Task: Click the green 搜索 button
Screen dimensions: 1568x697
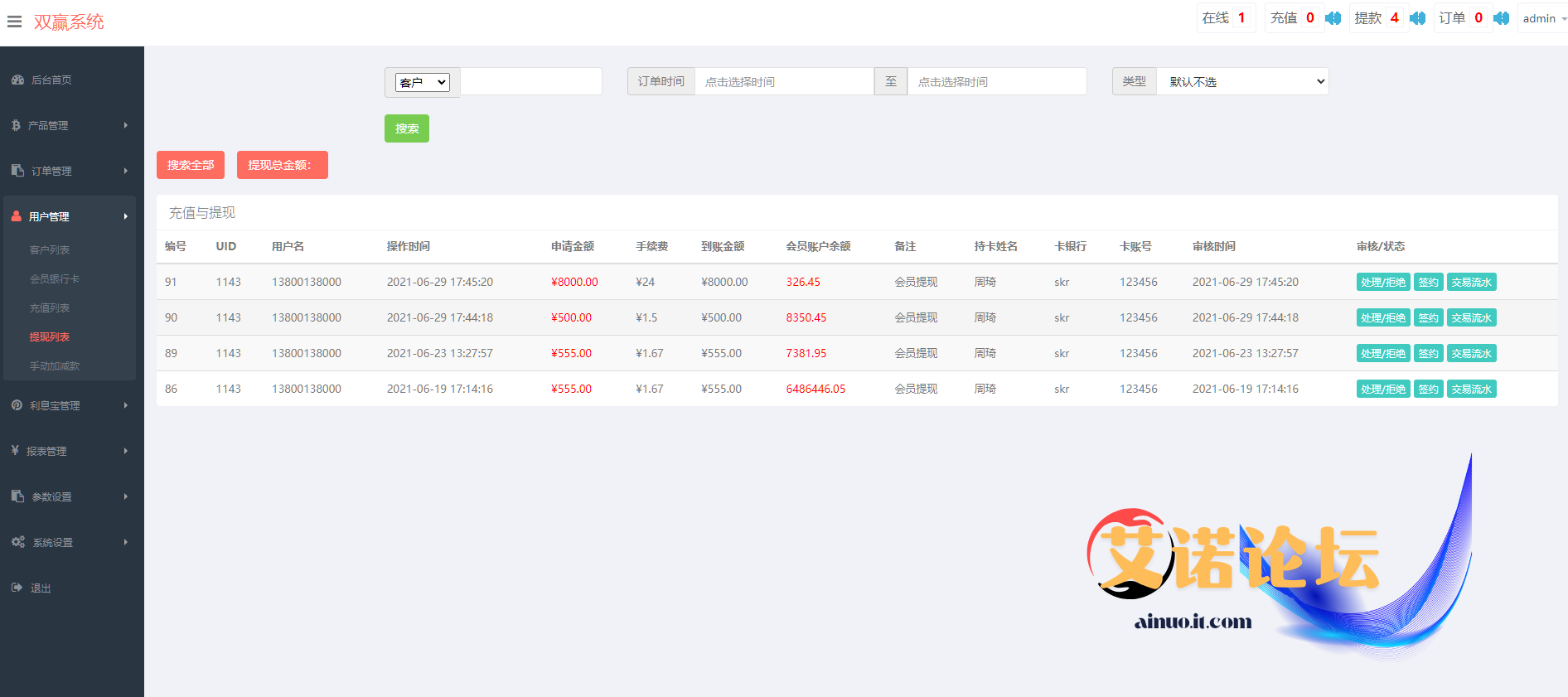Action: [x=407, y=128]
